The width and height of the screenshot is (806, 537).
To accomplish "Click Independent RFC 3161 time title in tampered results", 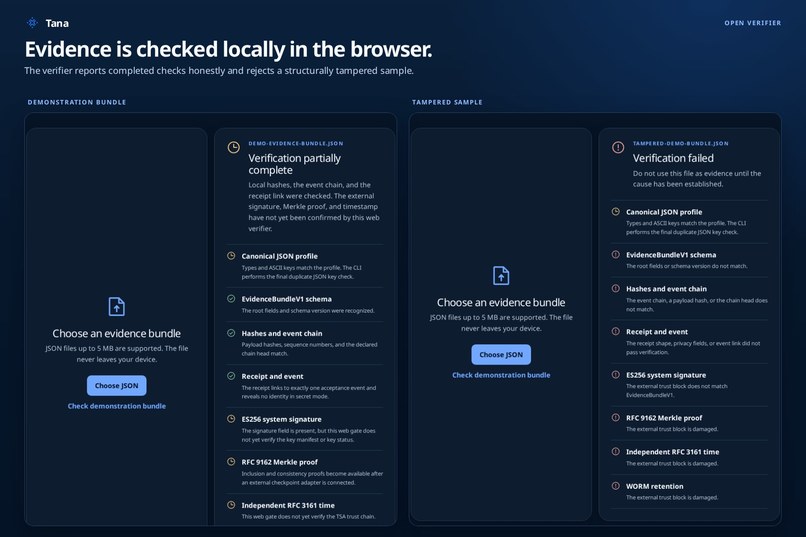I will [x=672, y=452].
